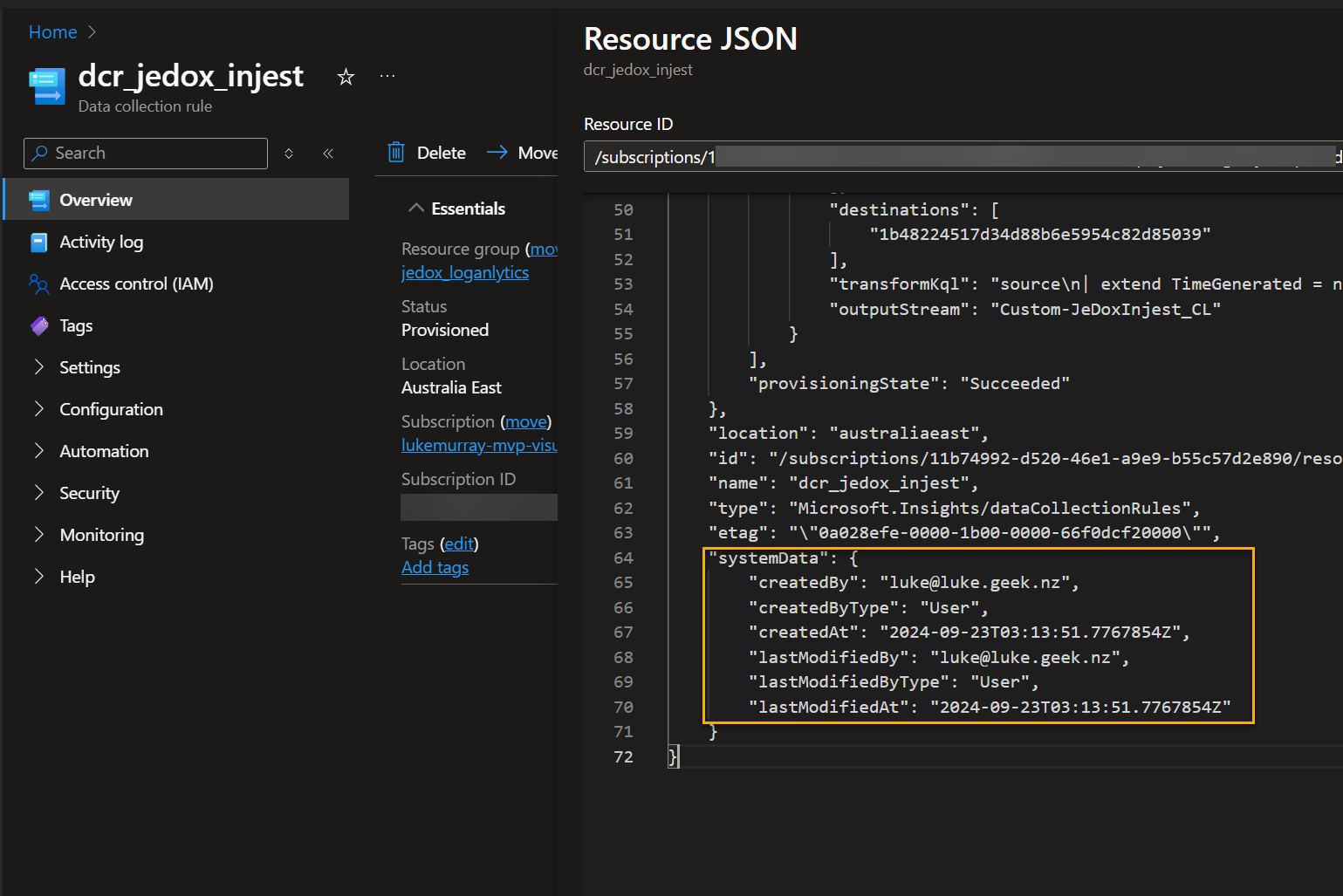Collapse the sidebar menu with double chevron
Viewport: 1343px width, 896px height.
click(x=328, y=154)
